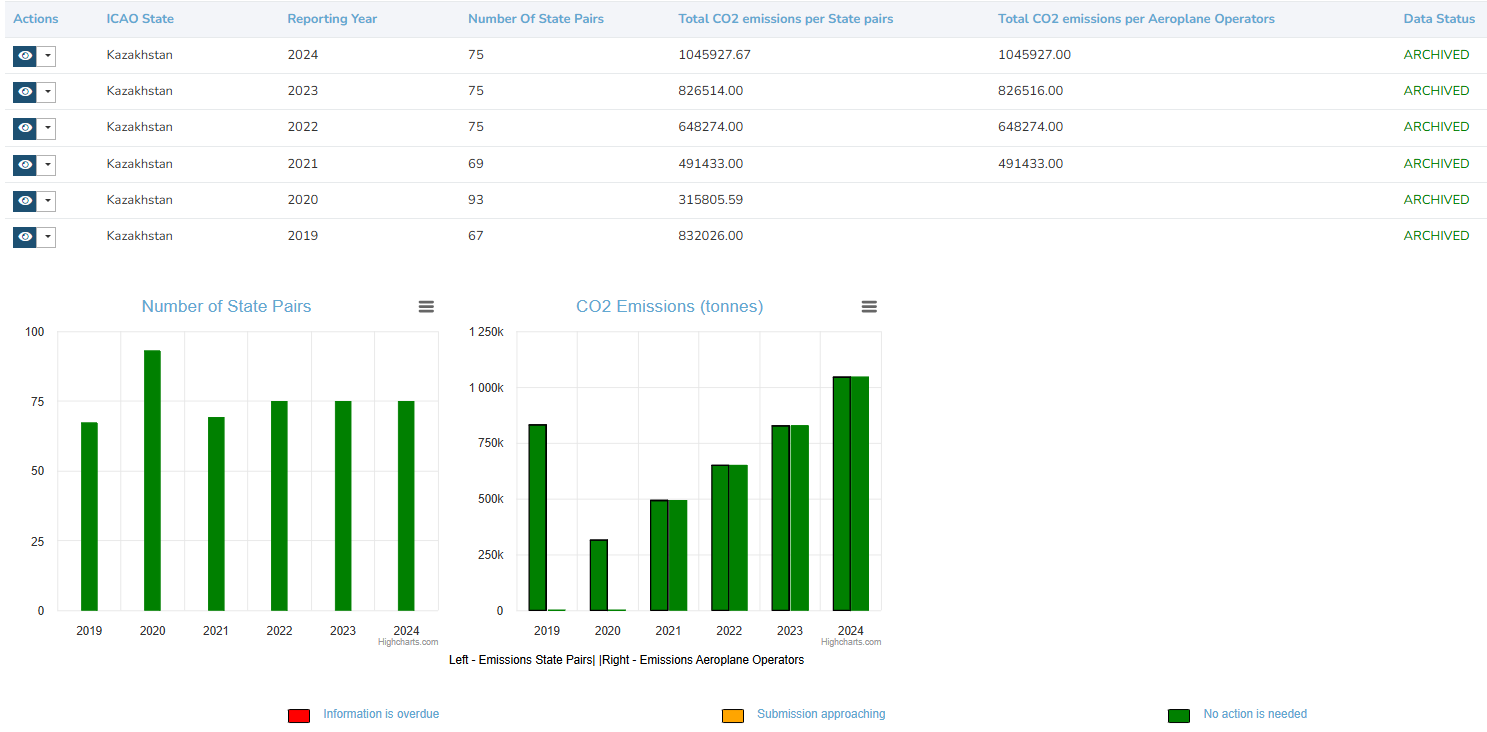
Task: Click the green No action is needed swatch
Action: coord(1179,715)
